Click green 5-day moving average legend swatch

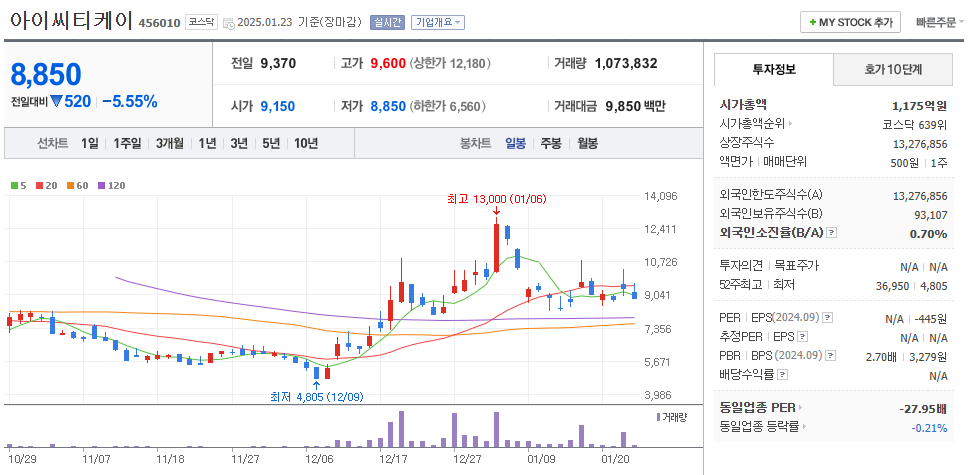coord(14,186)
